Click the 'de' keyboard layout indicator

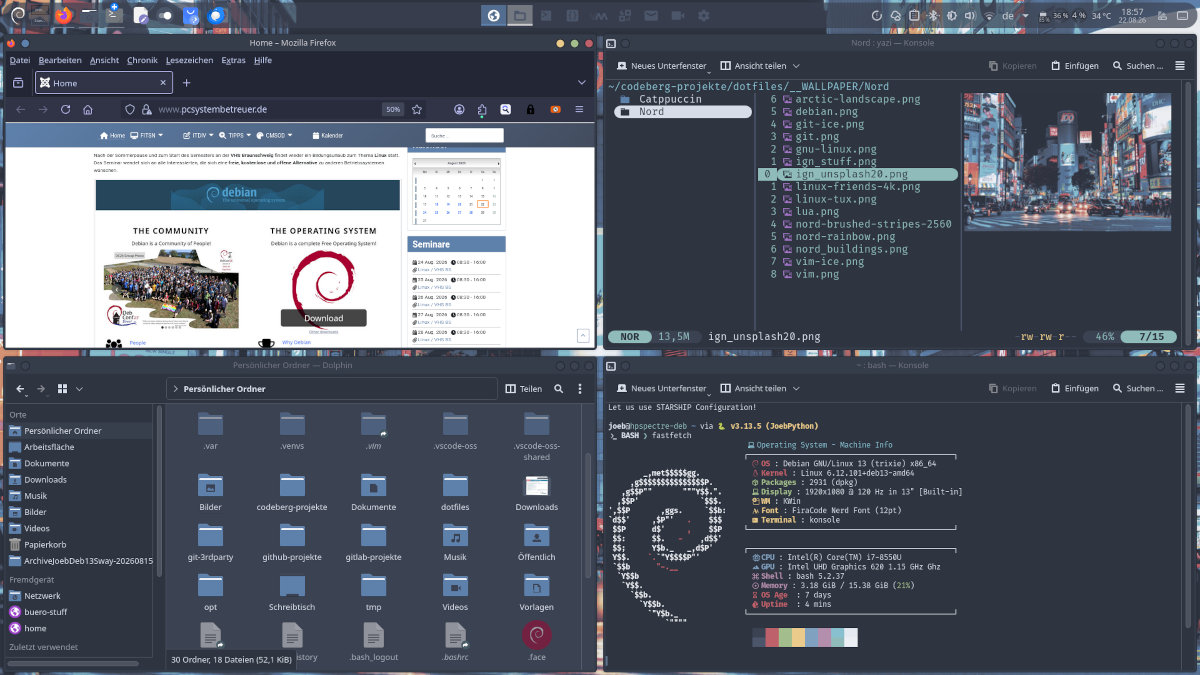pyautogui.click(x=1007, y=15)
